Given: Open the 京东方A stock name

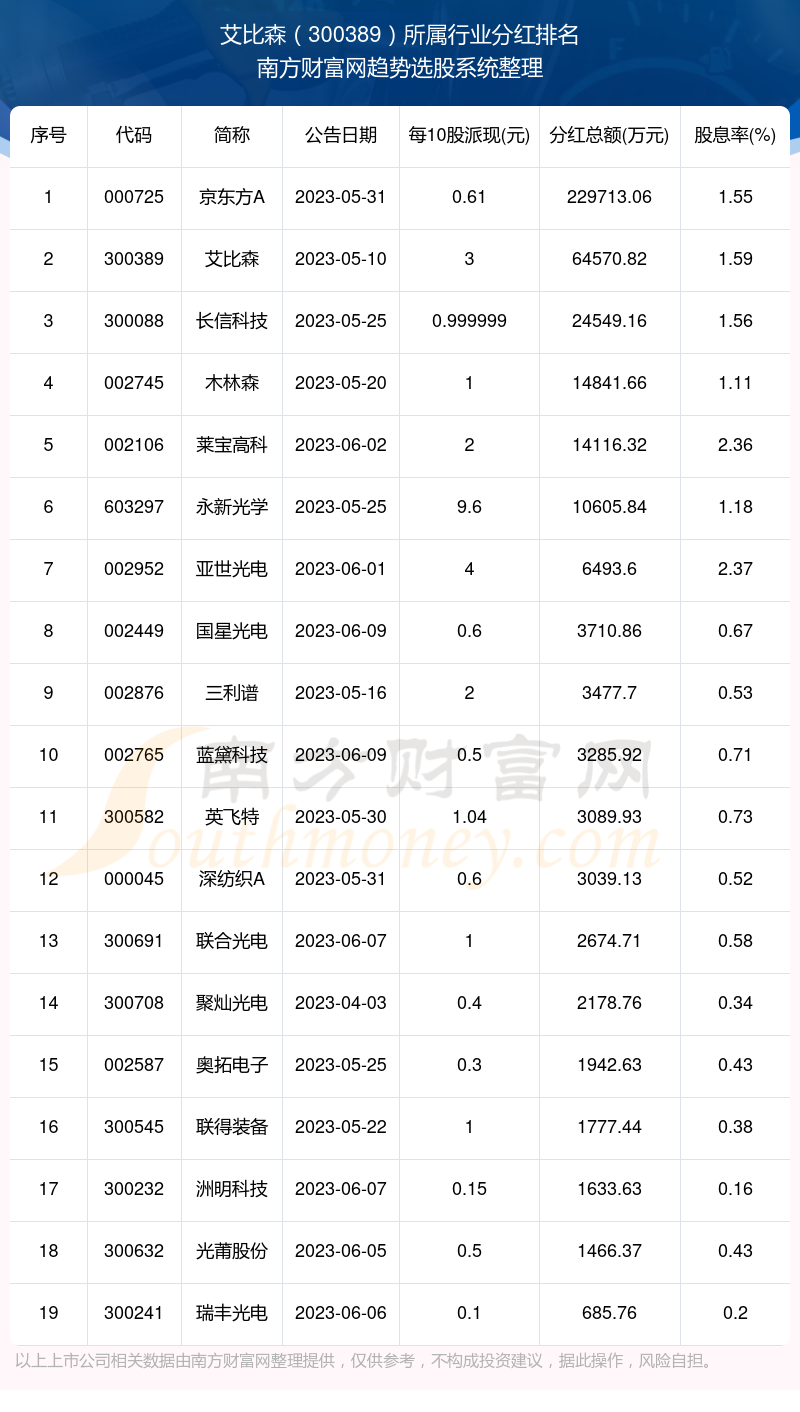Looking at the screenshot, I should coord(232,197).
